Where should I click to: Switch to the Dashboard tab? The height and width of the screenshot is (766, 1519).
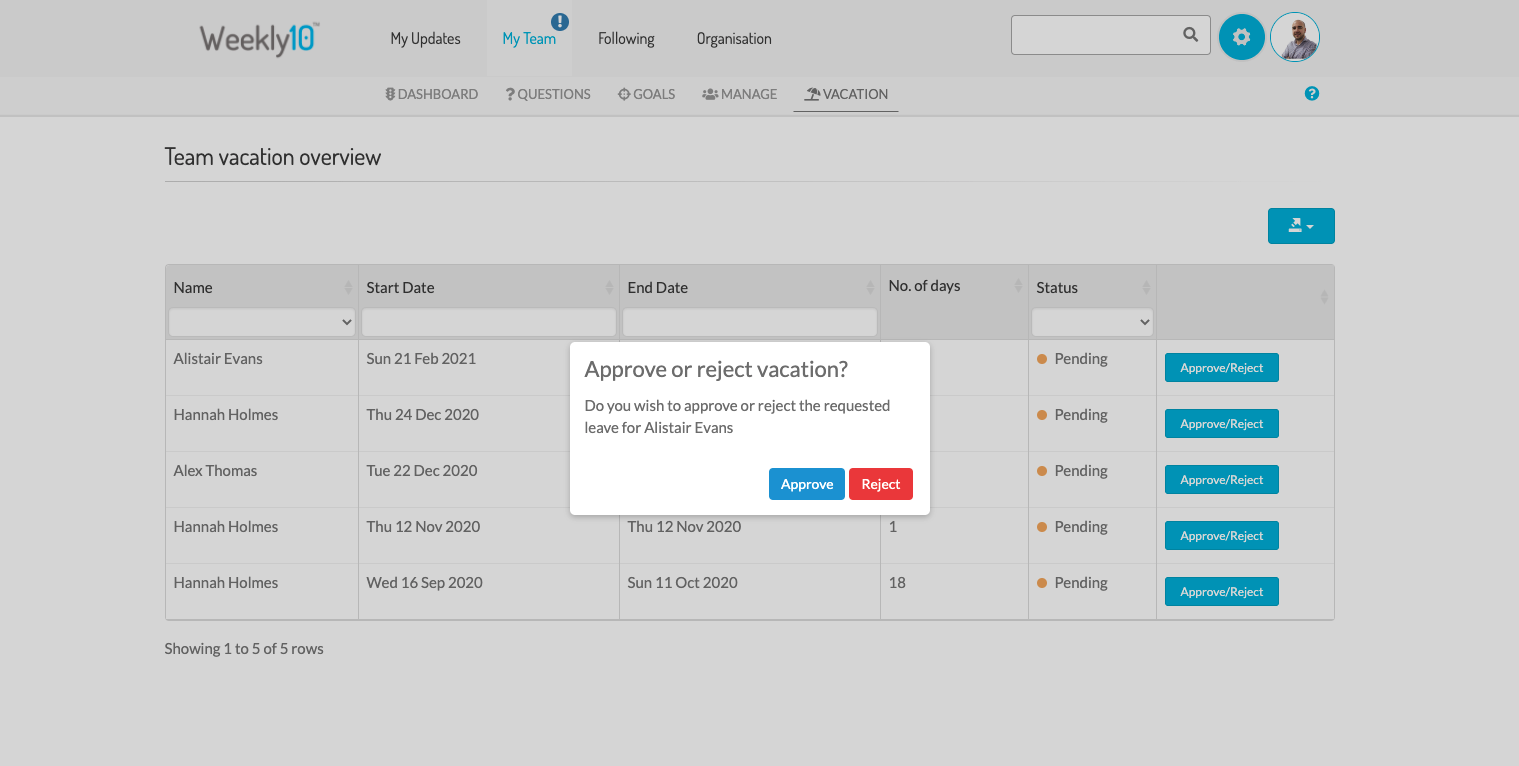click(432, 94)
